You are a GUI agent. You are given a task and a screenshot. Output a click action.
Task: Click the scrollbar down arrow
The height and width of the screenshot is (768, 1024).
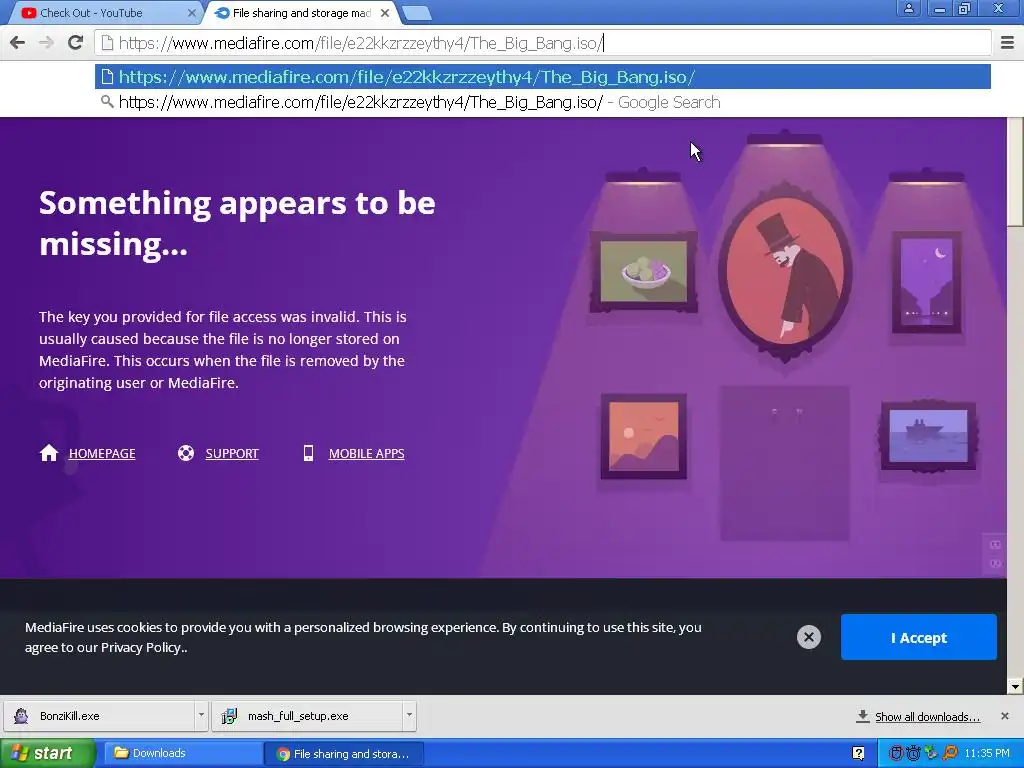pyautogui.click(x=1015, y=686)
